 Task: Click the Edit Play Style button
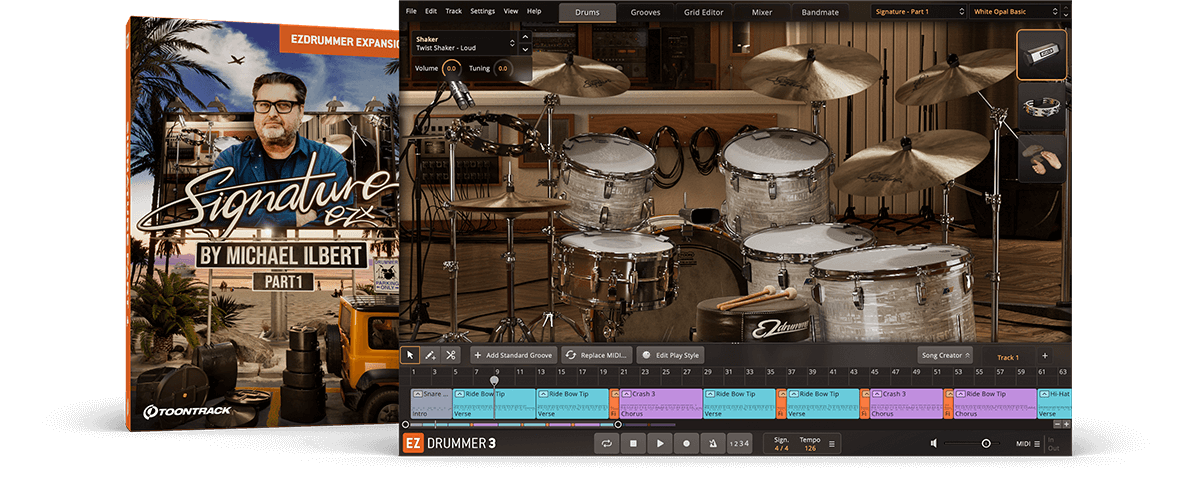coord(670,355)
